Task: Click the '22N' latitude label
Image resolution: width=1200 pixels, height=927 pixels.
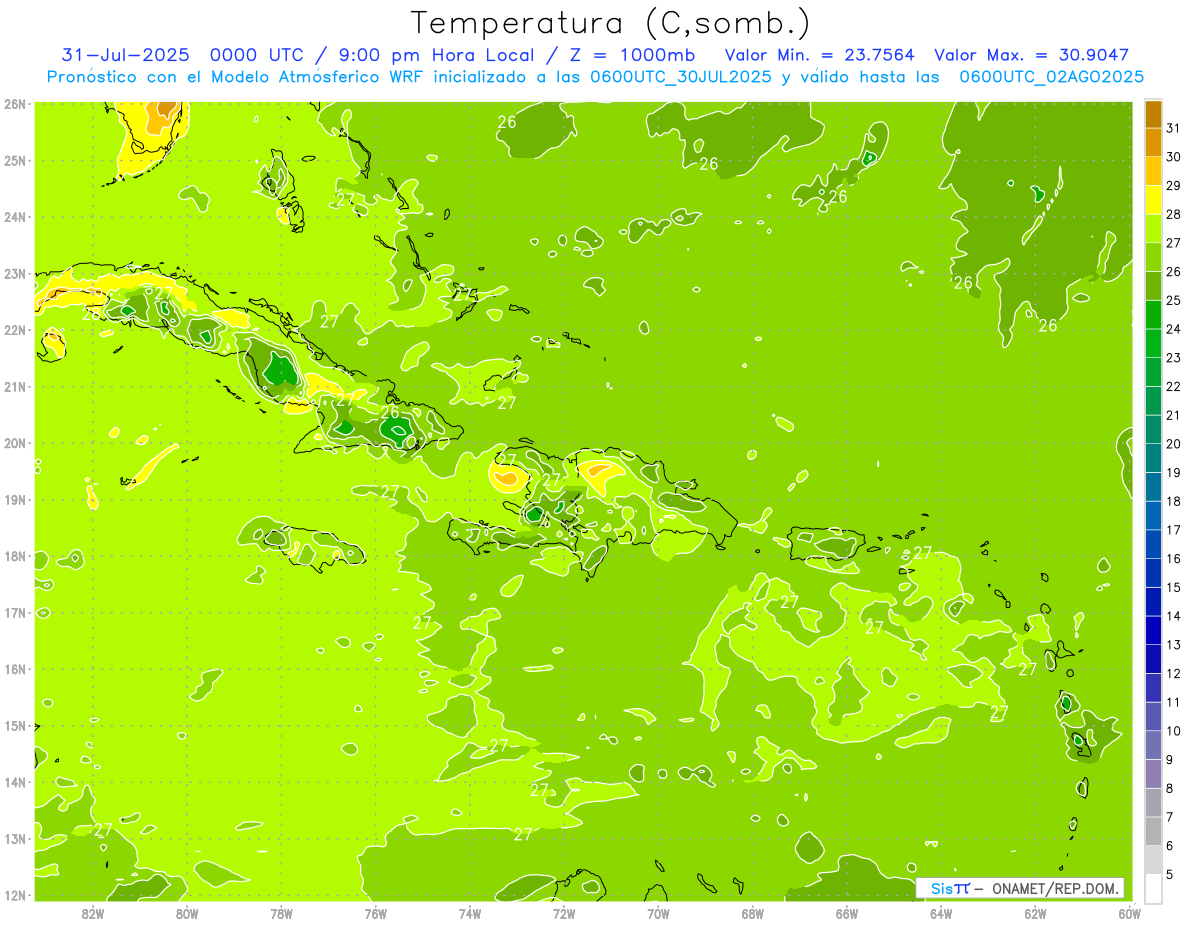Action: (x=15, y=330)
